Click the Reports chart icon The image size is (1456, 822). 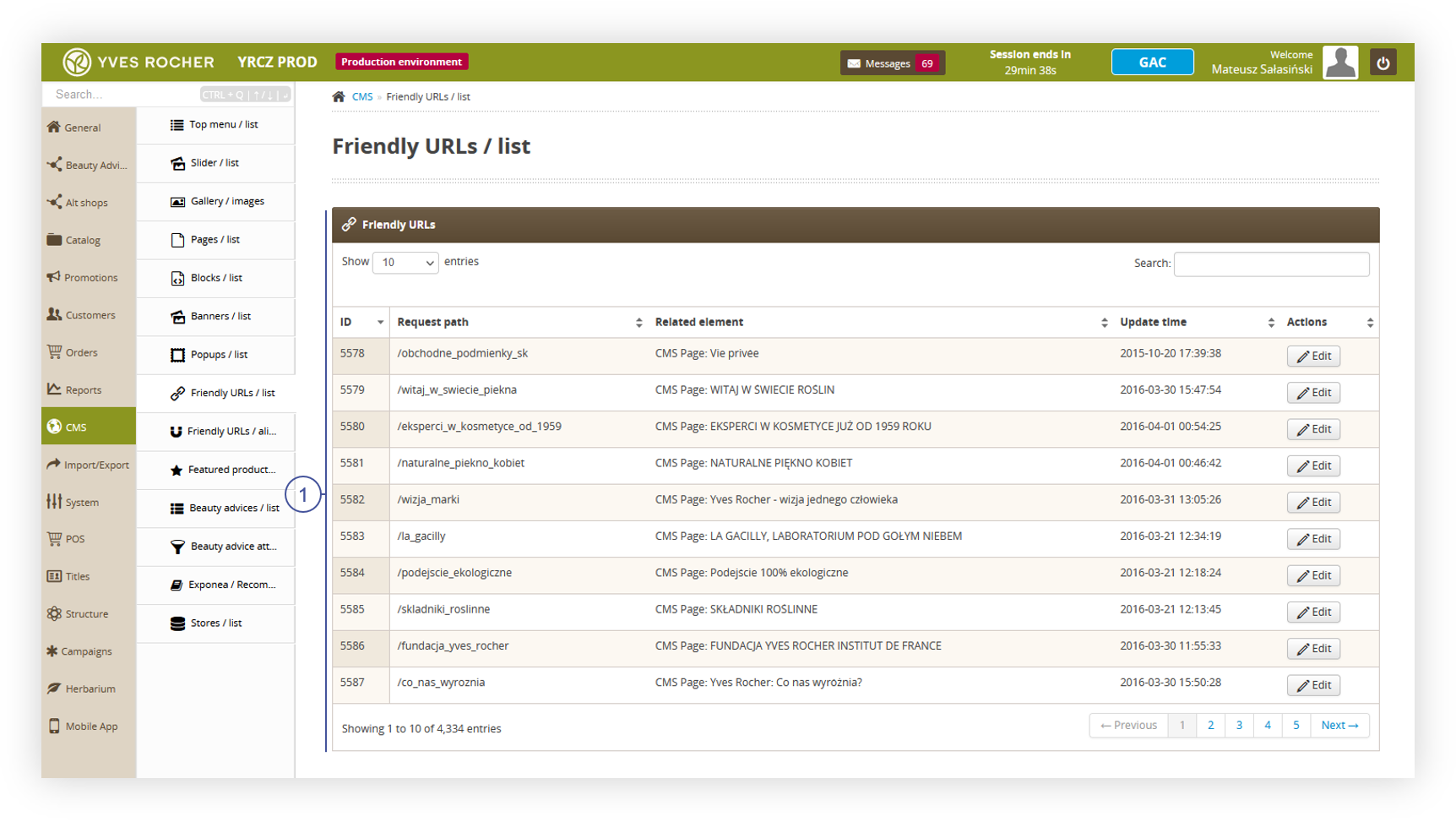point(54,389)
